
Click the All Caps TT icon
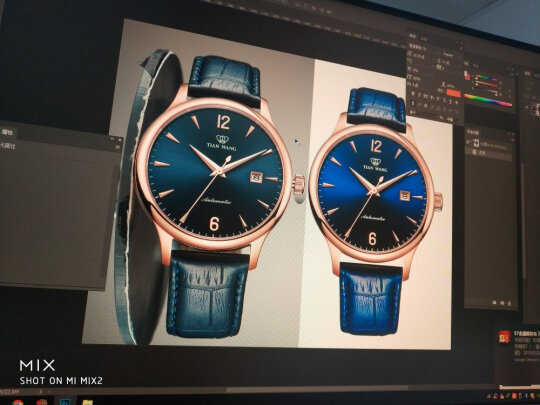pos(426,96)
